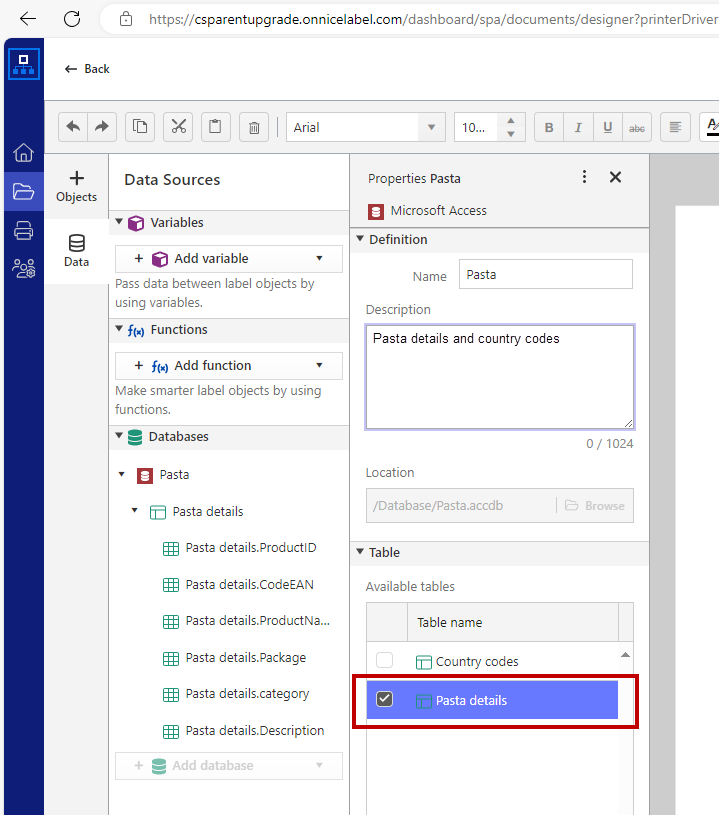The height and width of the screenshot is (815, 719).
Task: Click the Name input field containing Pasta
Action: click(x=545, y=275)
